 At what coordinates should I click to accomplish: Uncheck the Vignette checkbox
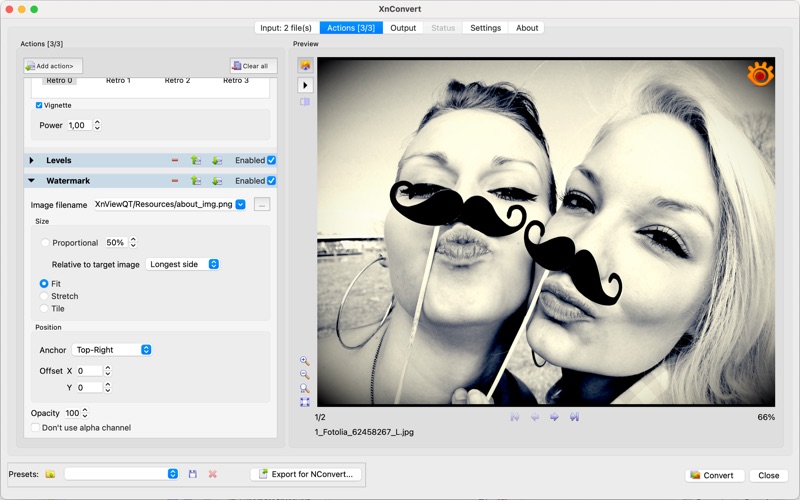(39, 105)
